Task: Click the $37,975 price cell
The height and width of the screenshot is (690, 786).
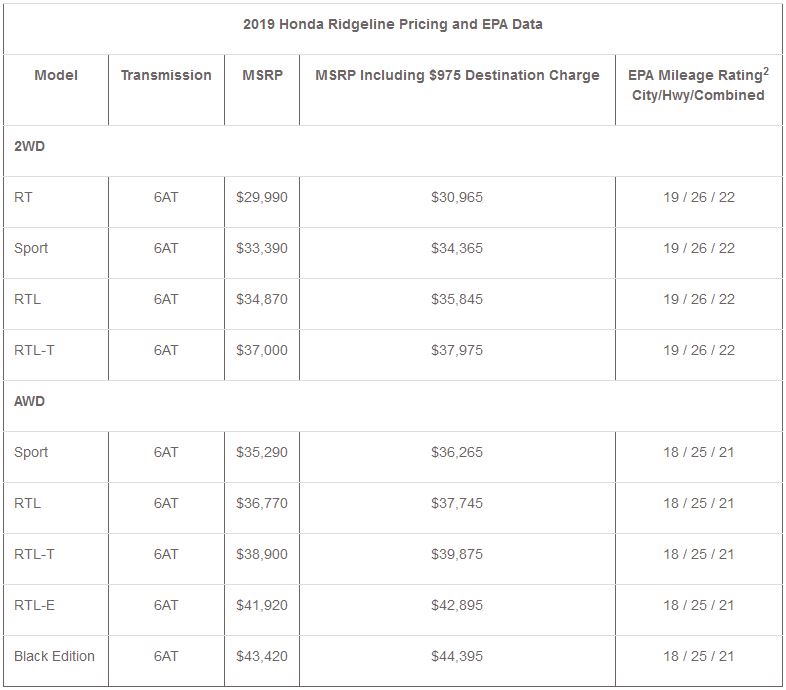Action: [457, 350]
